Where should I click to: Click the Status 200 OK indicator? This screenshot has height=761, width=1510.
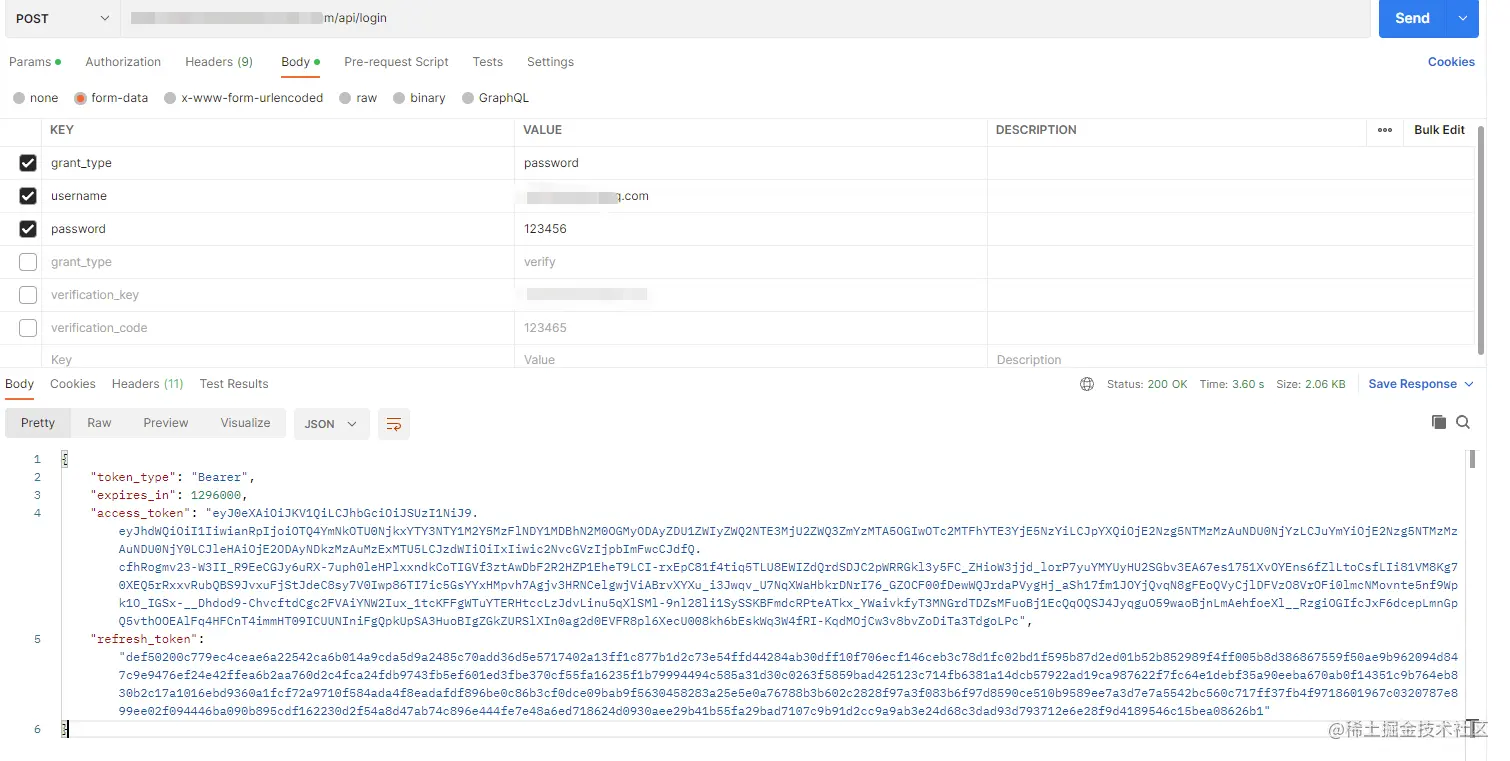coord(1147,384)
